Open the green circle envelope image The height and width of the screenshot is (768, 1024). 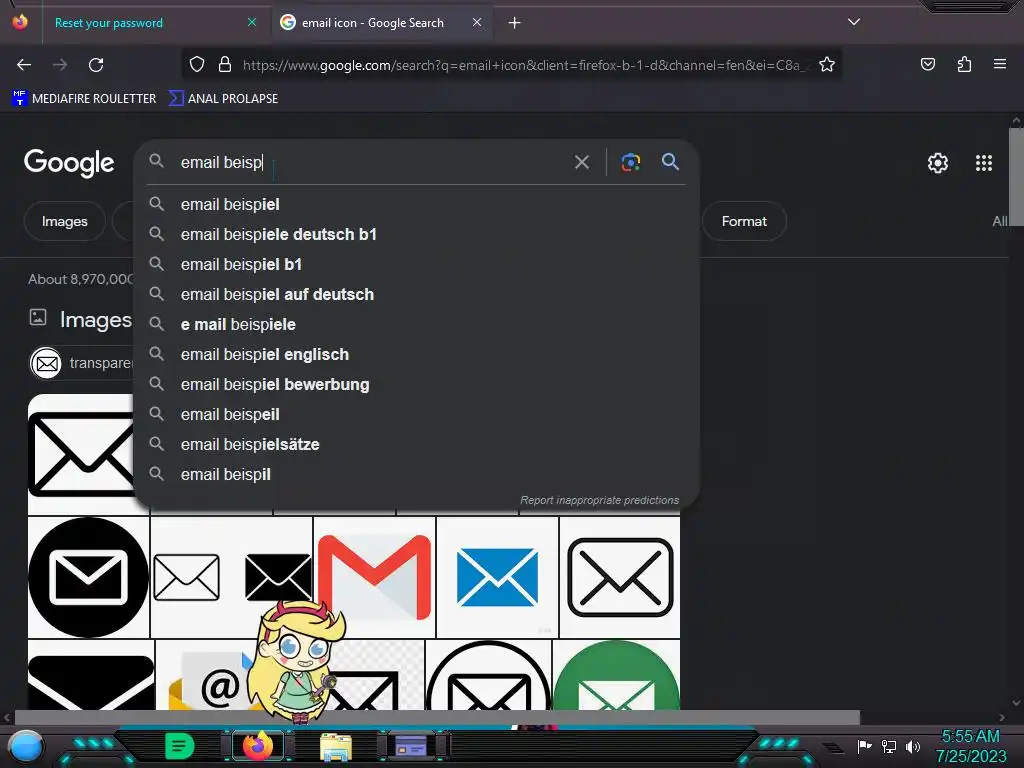[x=616, y=675]
